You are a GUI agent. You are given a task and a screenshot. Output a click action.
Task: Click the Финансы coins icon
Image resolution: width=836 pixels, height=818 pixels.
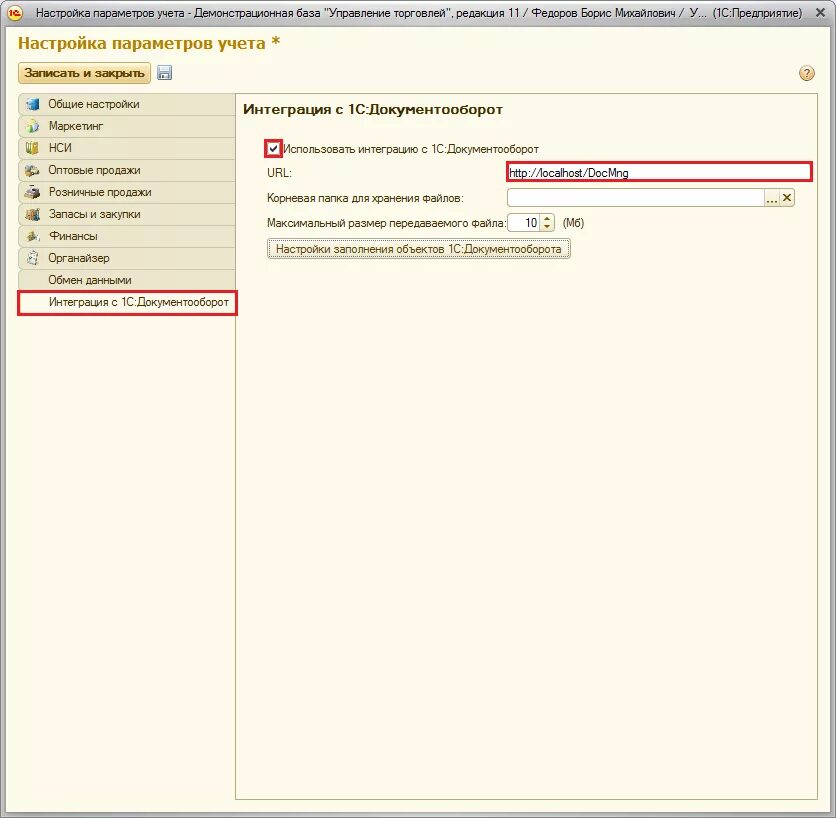tap(33, 236)
